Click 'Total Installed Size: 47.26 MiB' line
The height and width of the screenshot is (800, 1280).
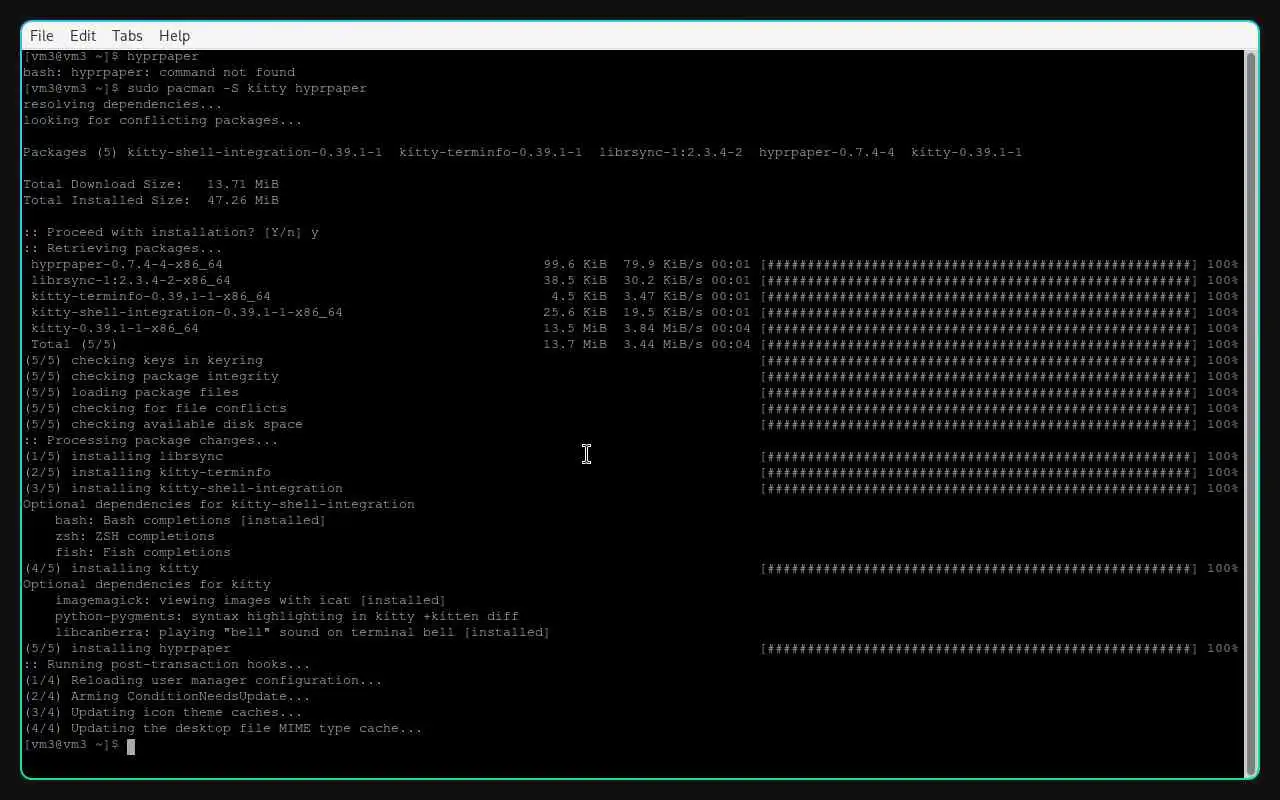click(151, 200)
